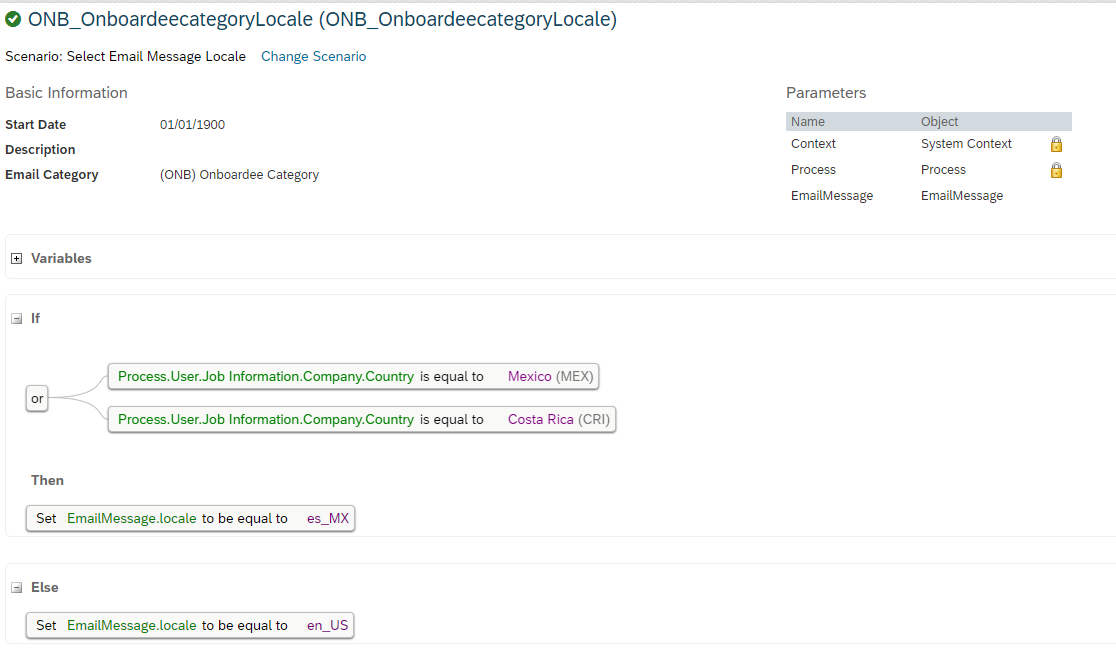Click the Name column header in Parameters

(x=808, y=122)
